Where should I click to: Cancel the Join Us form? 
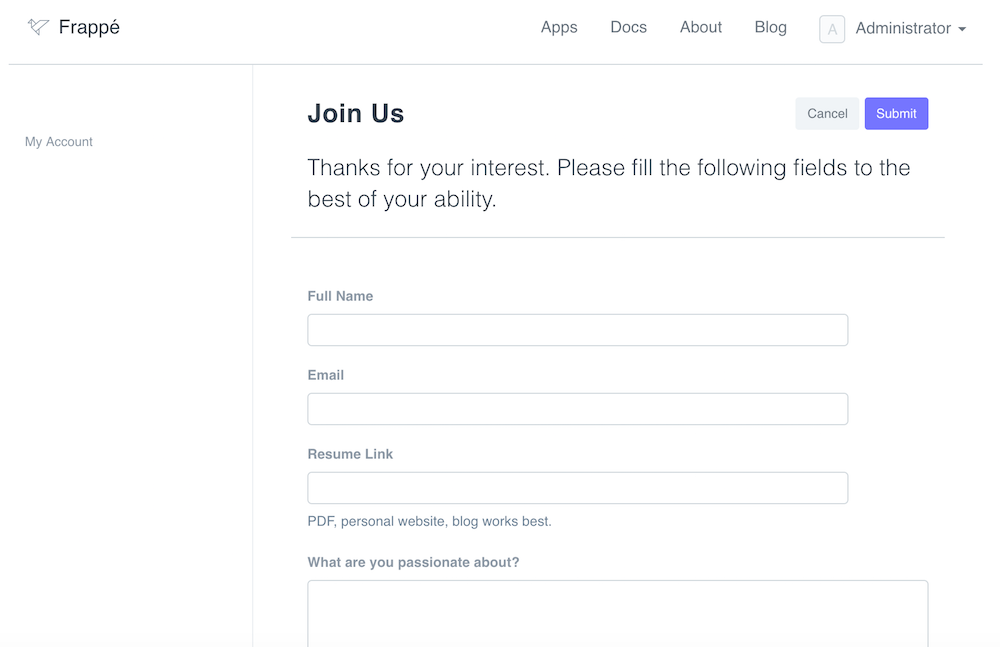click(x=827, y=113)
